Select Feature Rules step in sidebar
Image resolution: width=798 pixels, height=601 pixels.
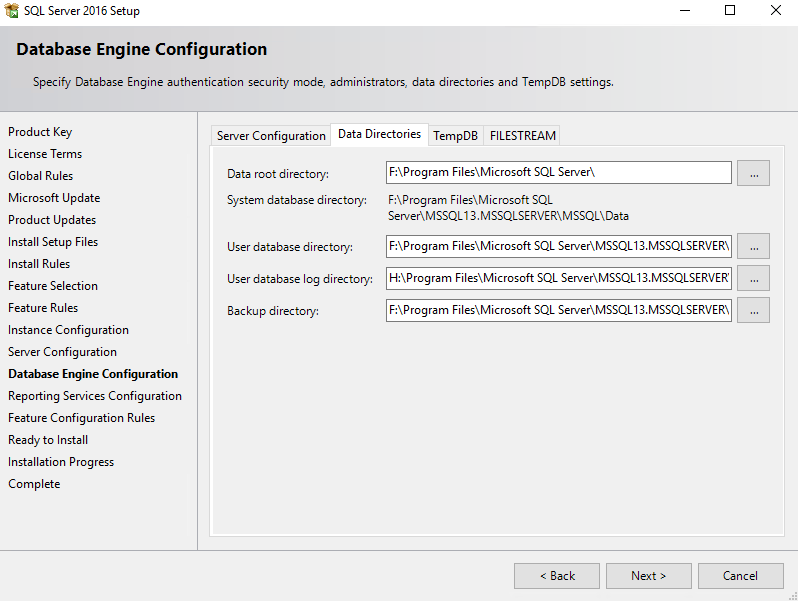click(43, 308)
